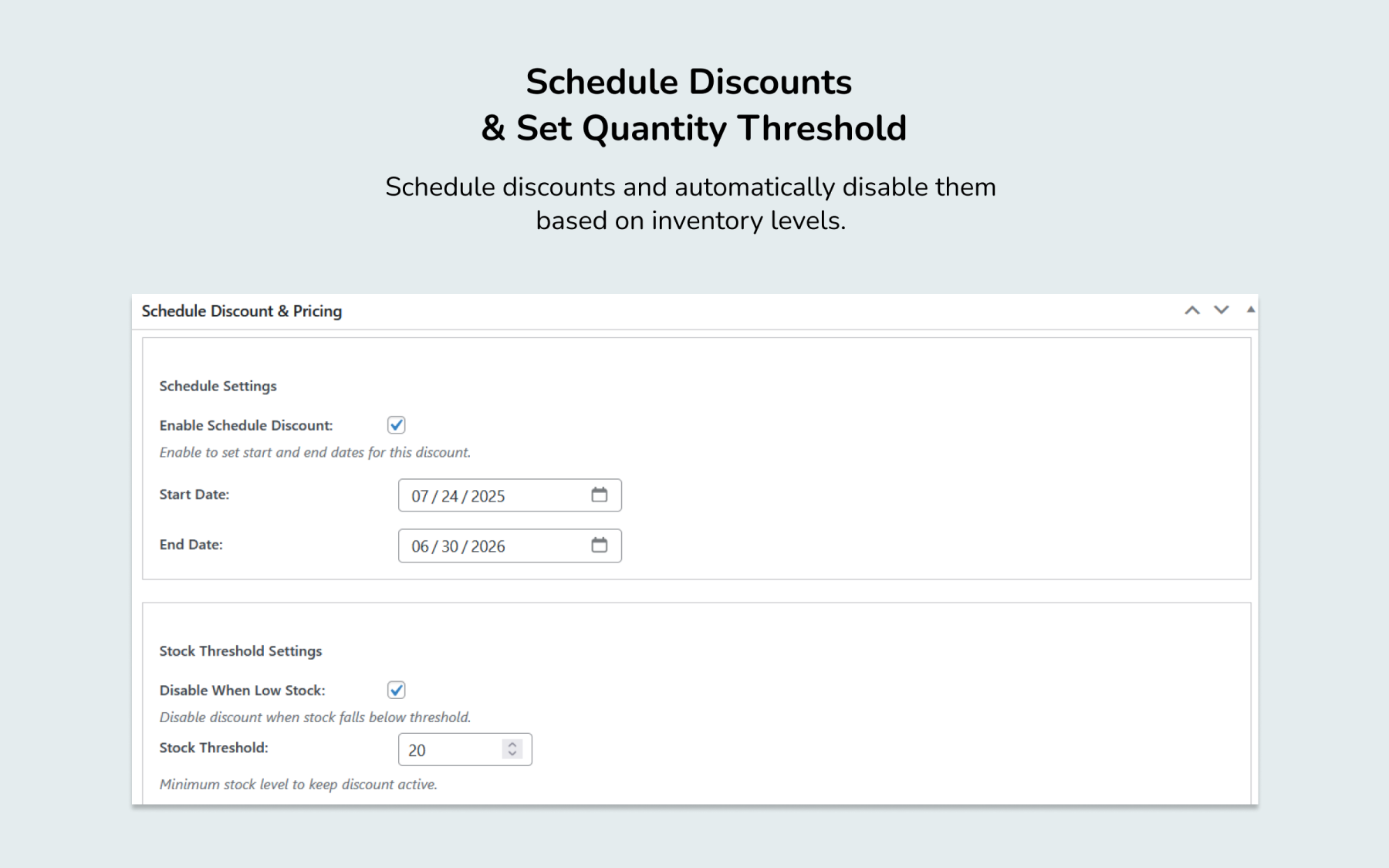Open the Start Date calendar picker icon
The image size is (1389, 868).
[x=600, y=495]
